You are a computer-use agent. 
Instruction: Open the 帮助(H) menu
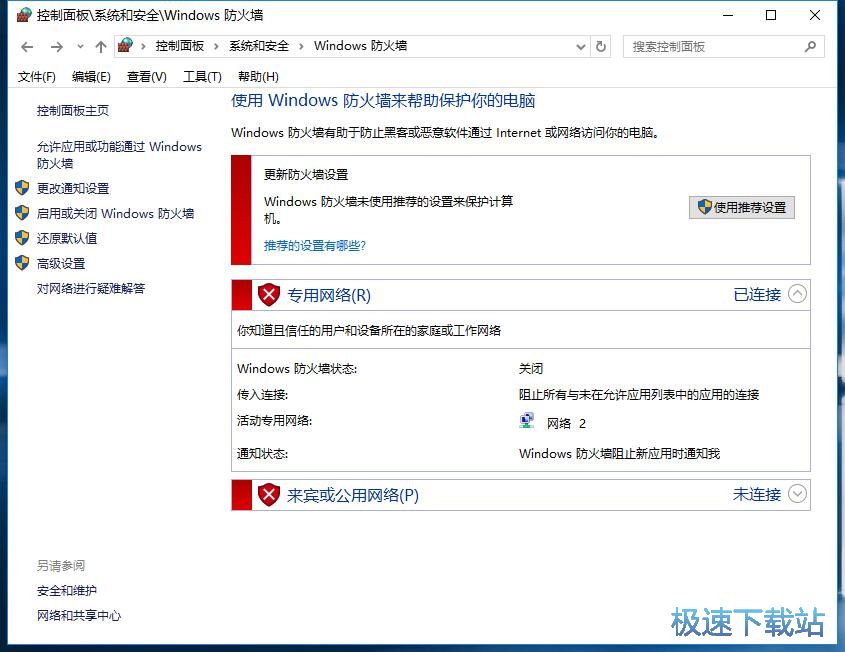(258, 77)
